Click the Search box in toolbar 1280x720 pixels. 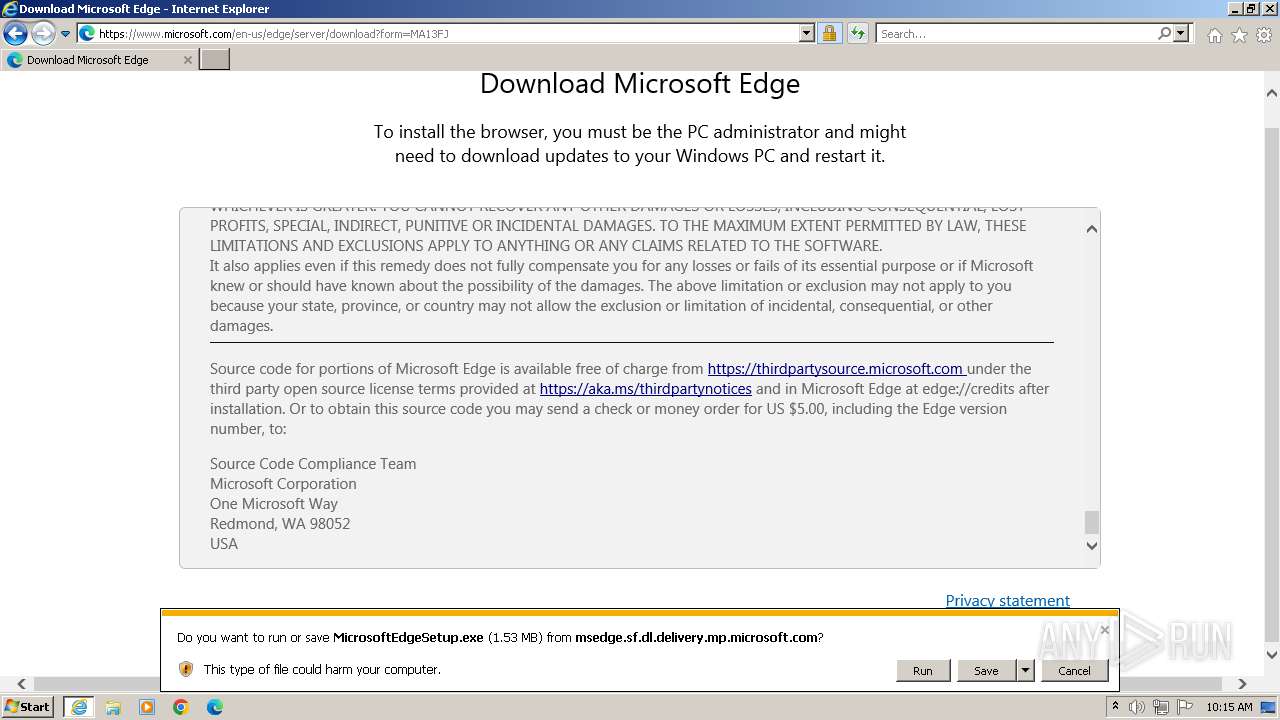point(1016,34)
